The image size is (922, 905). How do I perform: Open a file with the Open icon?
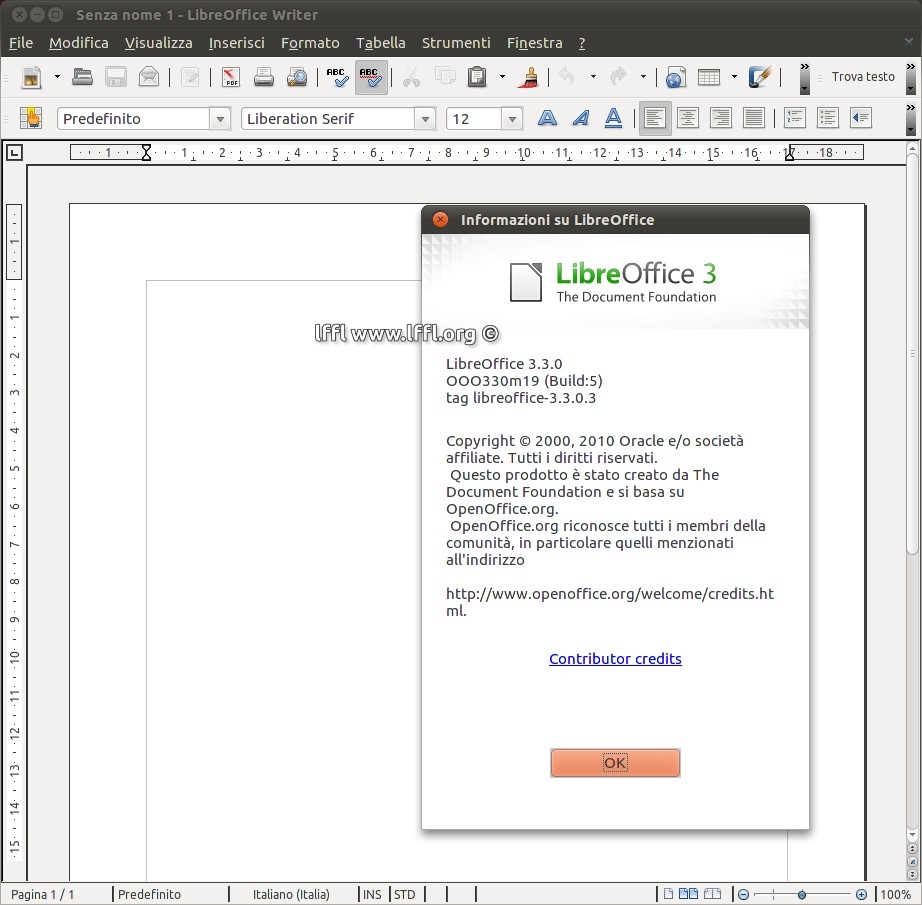(82, 77)
